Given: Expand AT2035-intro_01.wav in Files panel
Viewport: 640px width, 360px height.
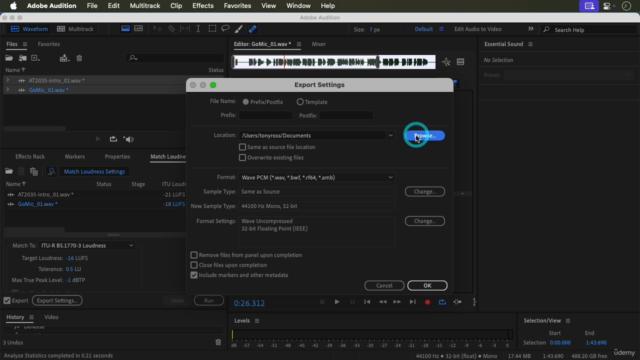Looking at the screenshot, I should point(7,80).
